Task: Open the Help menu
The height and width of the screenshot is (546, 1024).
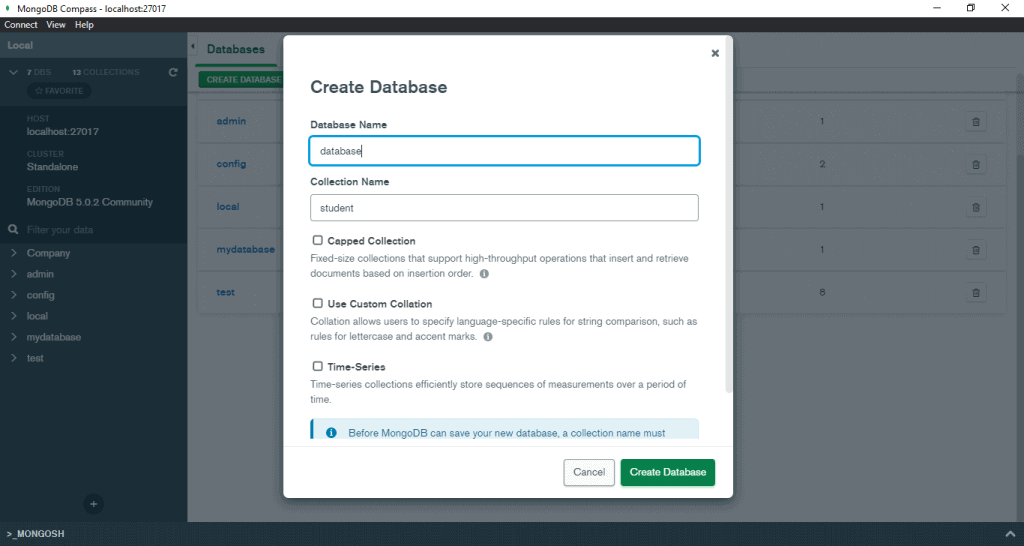Action: (x=84, y=25)
